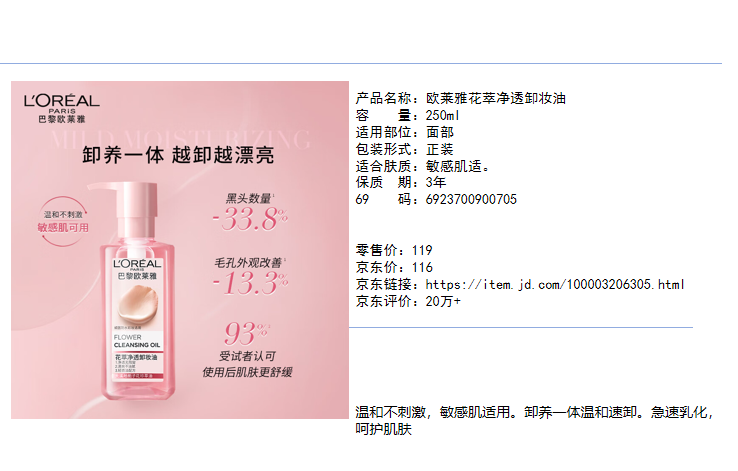Click the 受试者认可 caption under 93%

pos(247,356)
